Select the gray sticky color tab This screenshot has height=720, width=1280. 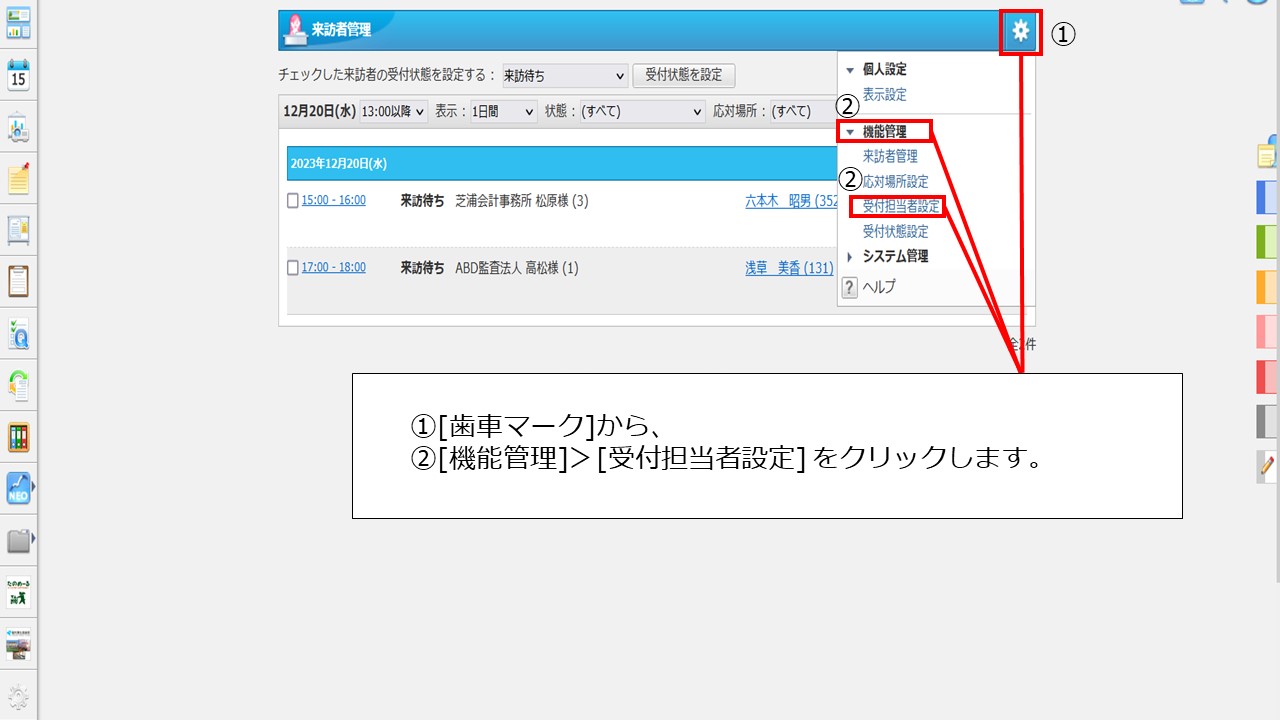[x=1268, y=422]
